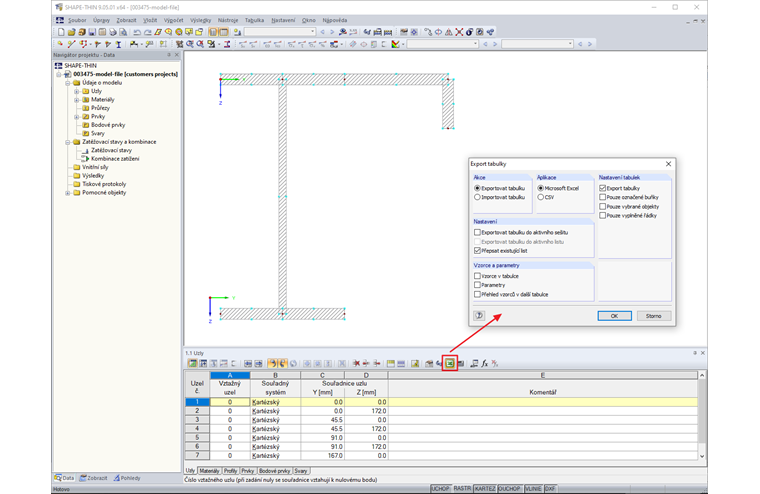
Task: Open the Soubor menu
Action: click(77, 20)
